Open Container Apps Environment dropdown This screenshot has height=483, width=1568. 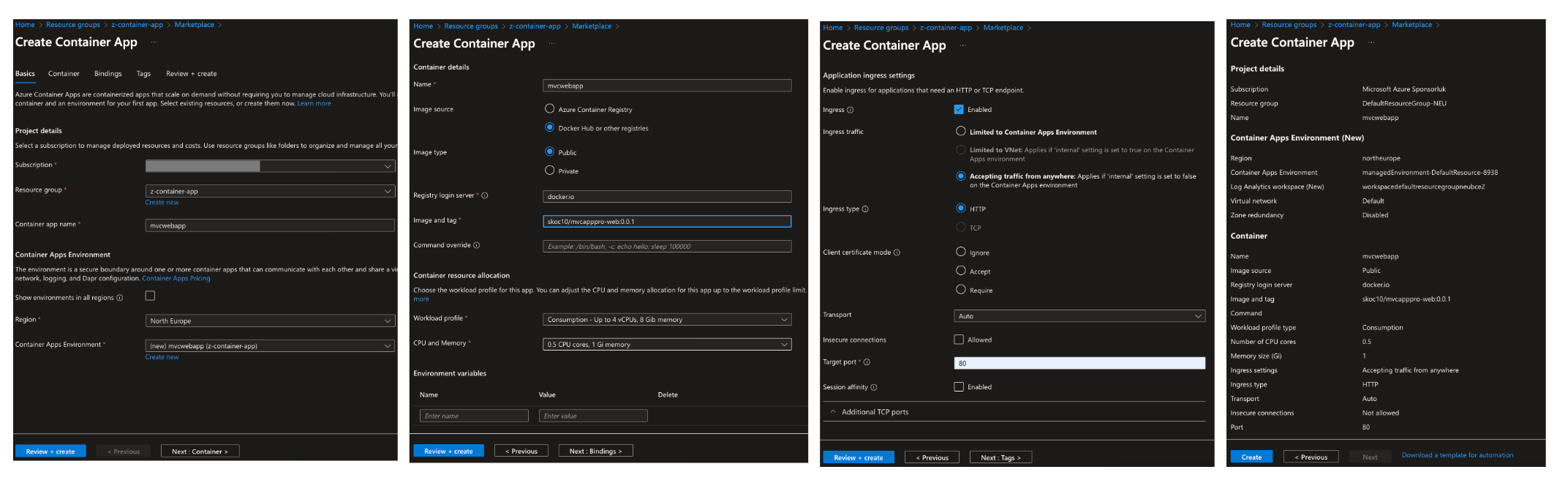click(271, 345)
